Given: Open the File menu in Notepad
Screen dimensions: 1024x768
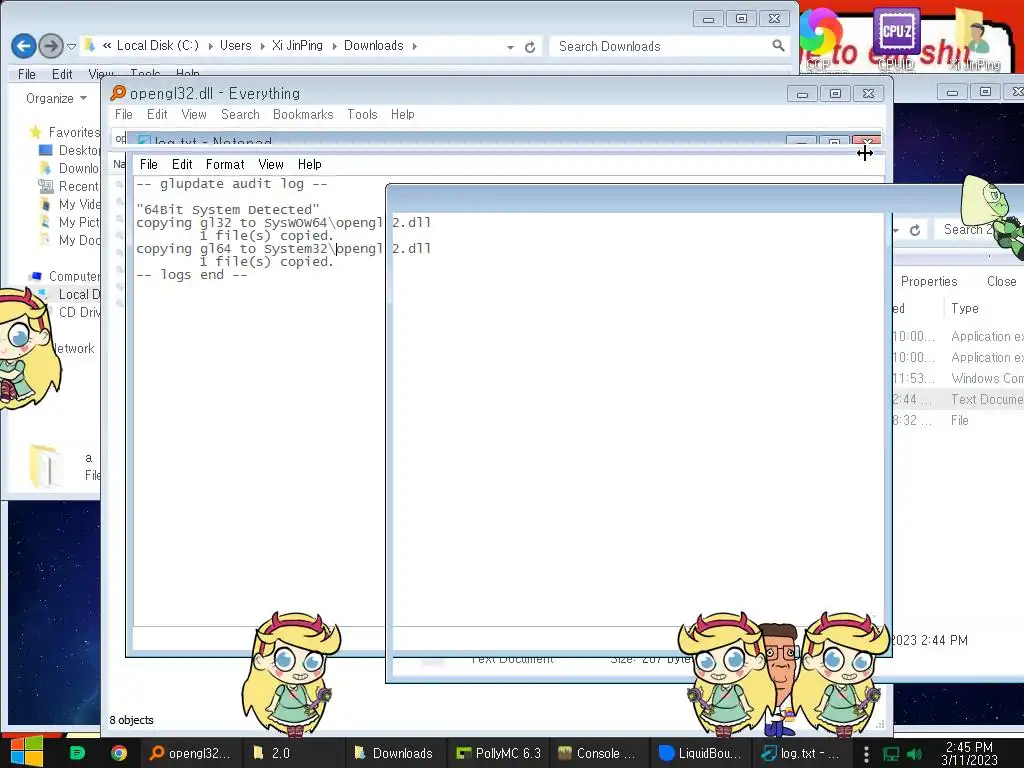Looking at the screenshot, I should [149, 165].
